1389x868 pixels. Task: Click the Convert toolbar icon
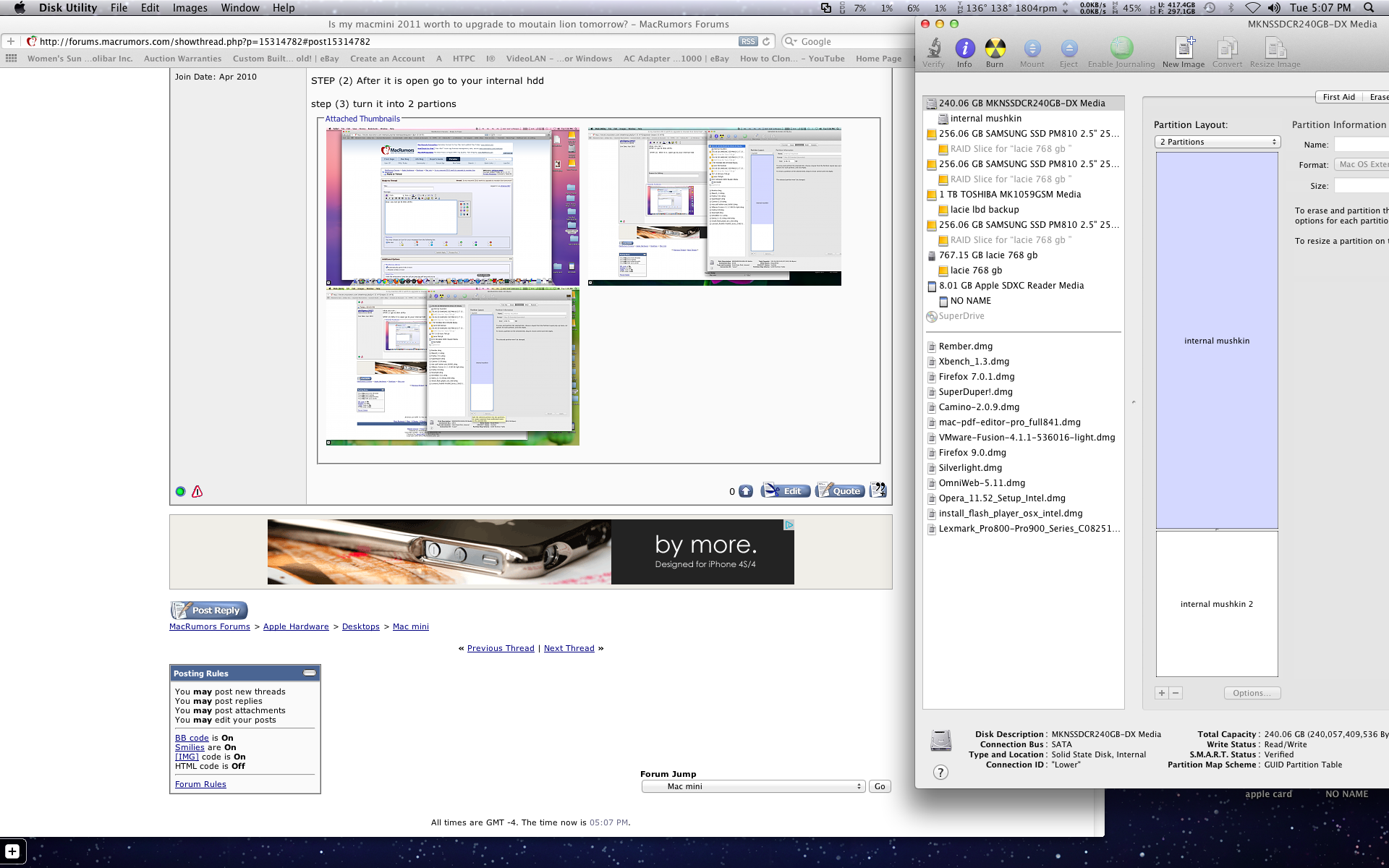[1227, 52]
